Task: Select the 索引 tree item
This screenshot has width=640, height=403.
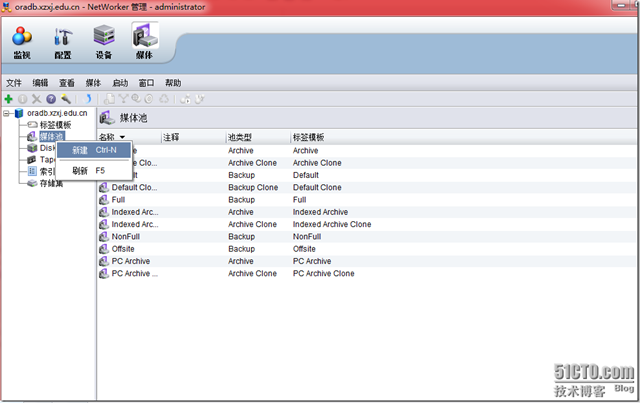Action: tap(47, 171)
